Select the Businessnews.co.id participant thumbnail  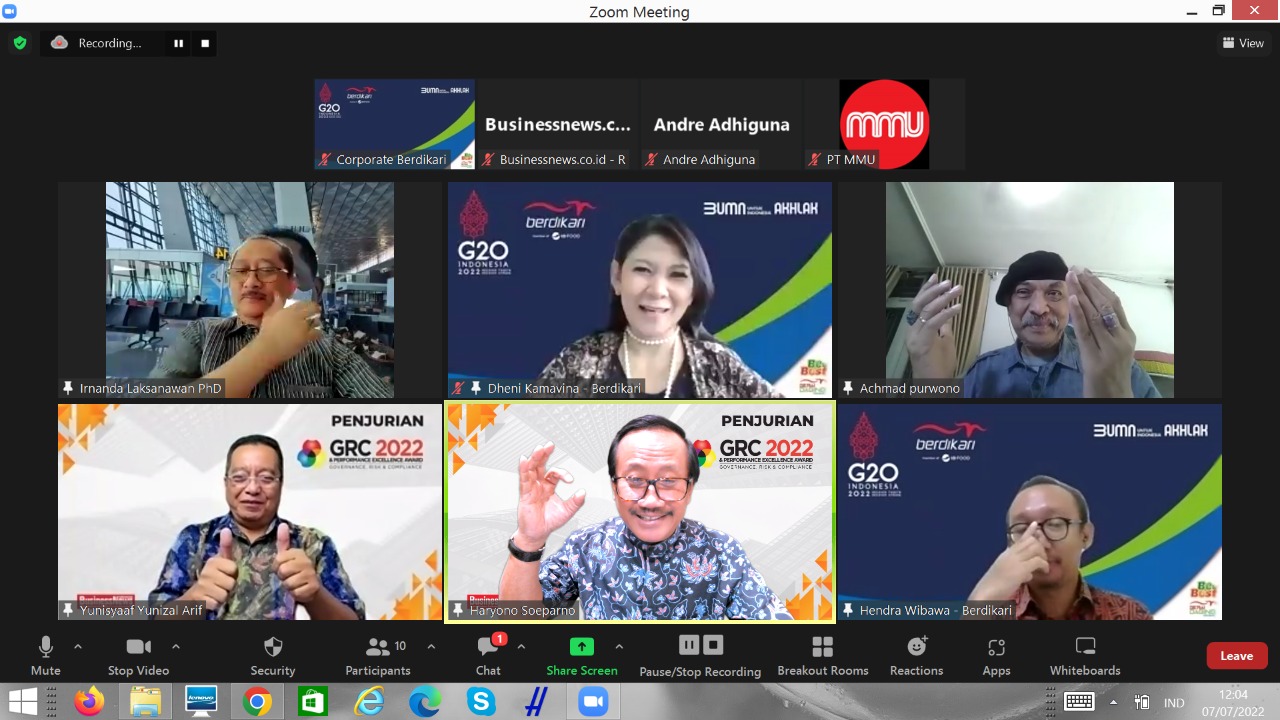coord(558,124)
